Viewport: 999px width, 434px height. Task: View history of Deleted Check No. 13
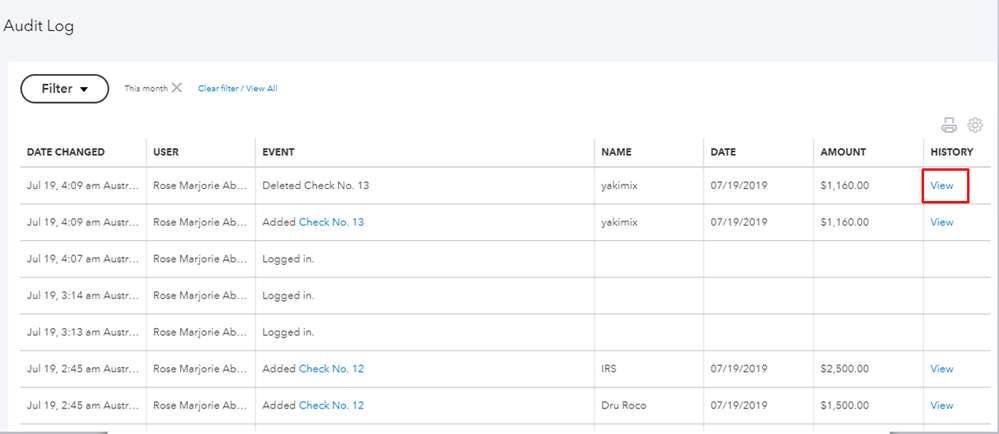click(x=942, y=186)
